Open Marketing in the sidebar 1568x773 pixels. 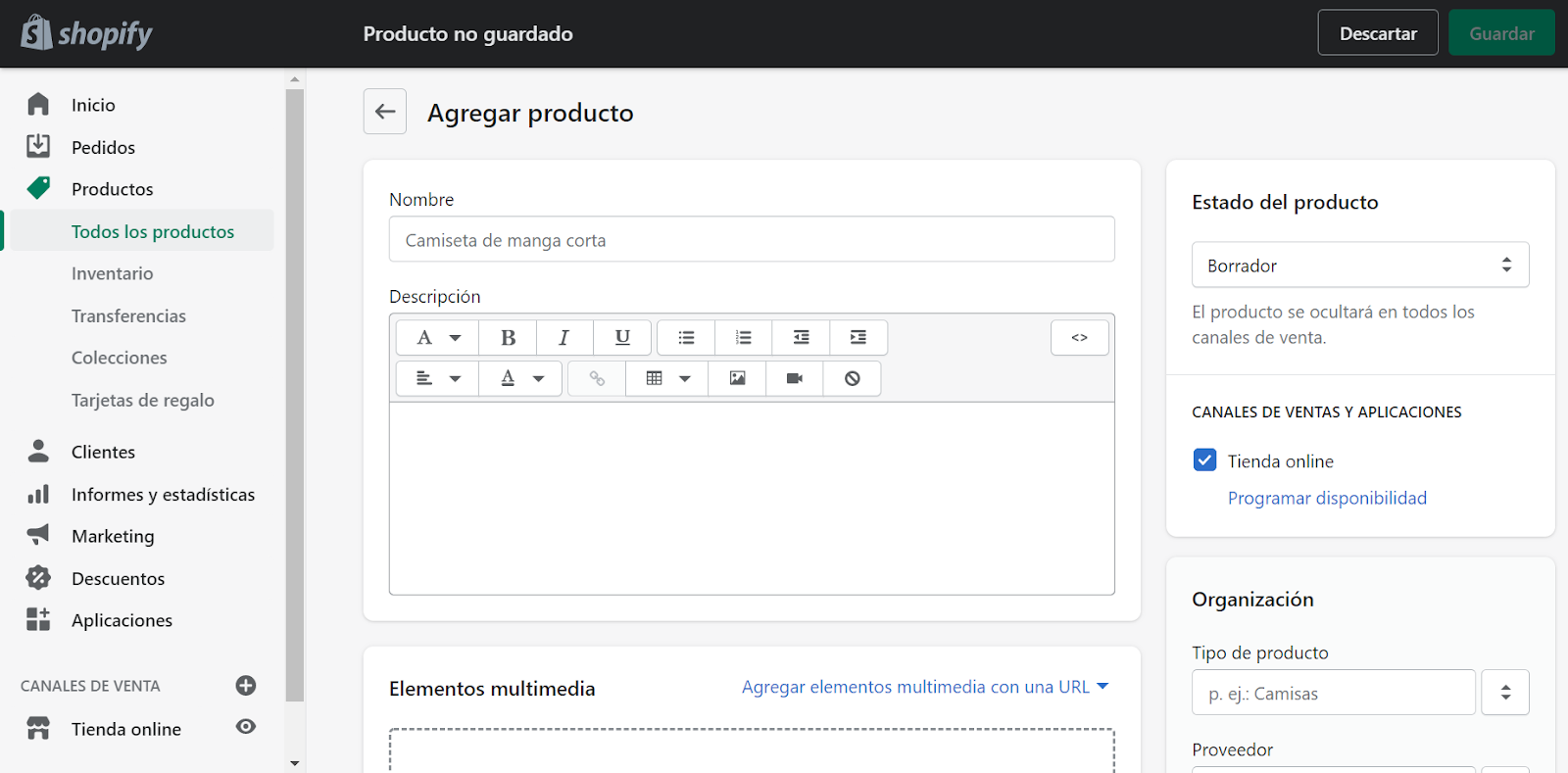113,536
